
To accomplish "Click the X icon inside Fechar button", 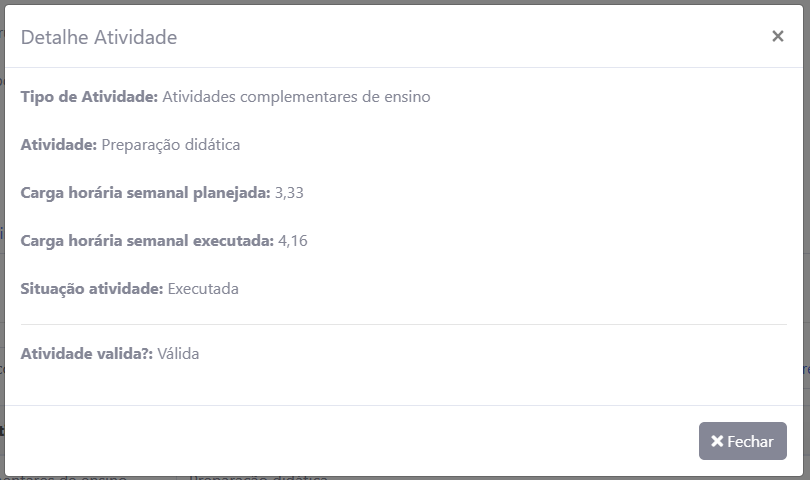I will coord(717,441).
